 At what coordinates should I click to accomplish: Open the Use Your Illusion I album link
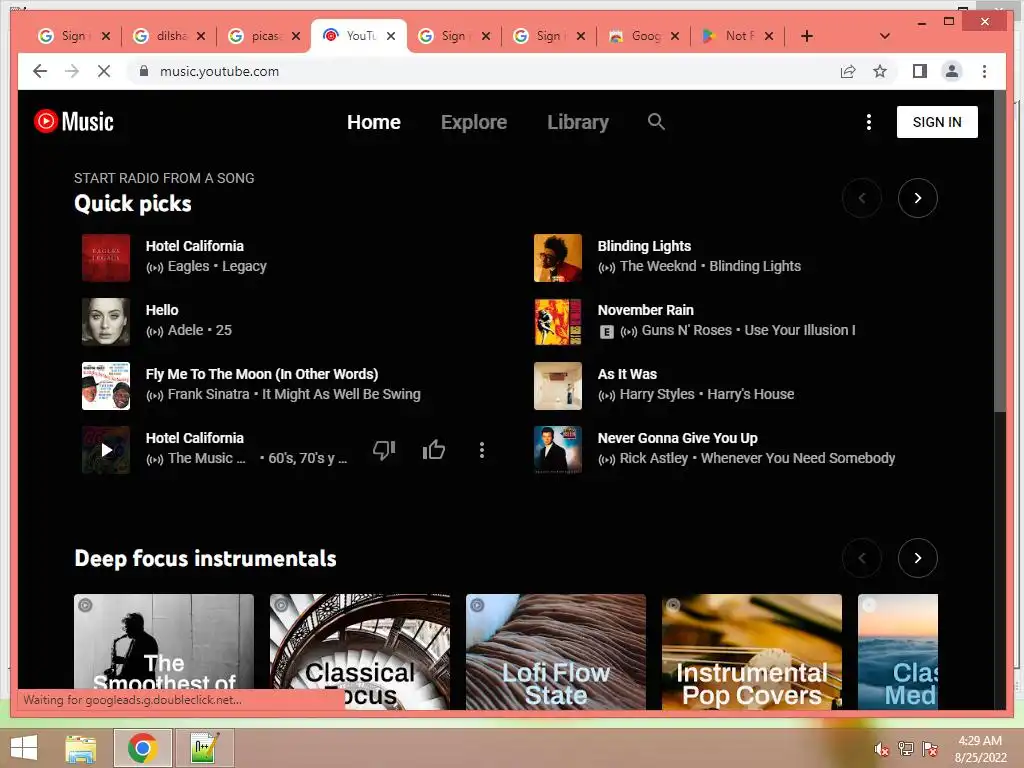tap(799, 330)
